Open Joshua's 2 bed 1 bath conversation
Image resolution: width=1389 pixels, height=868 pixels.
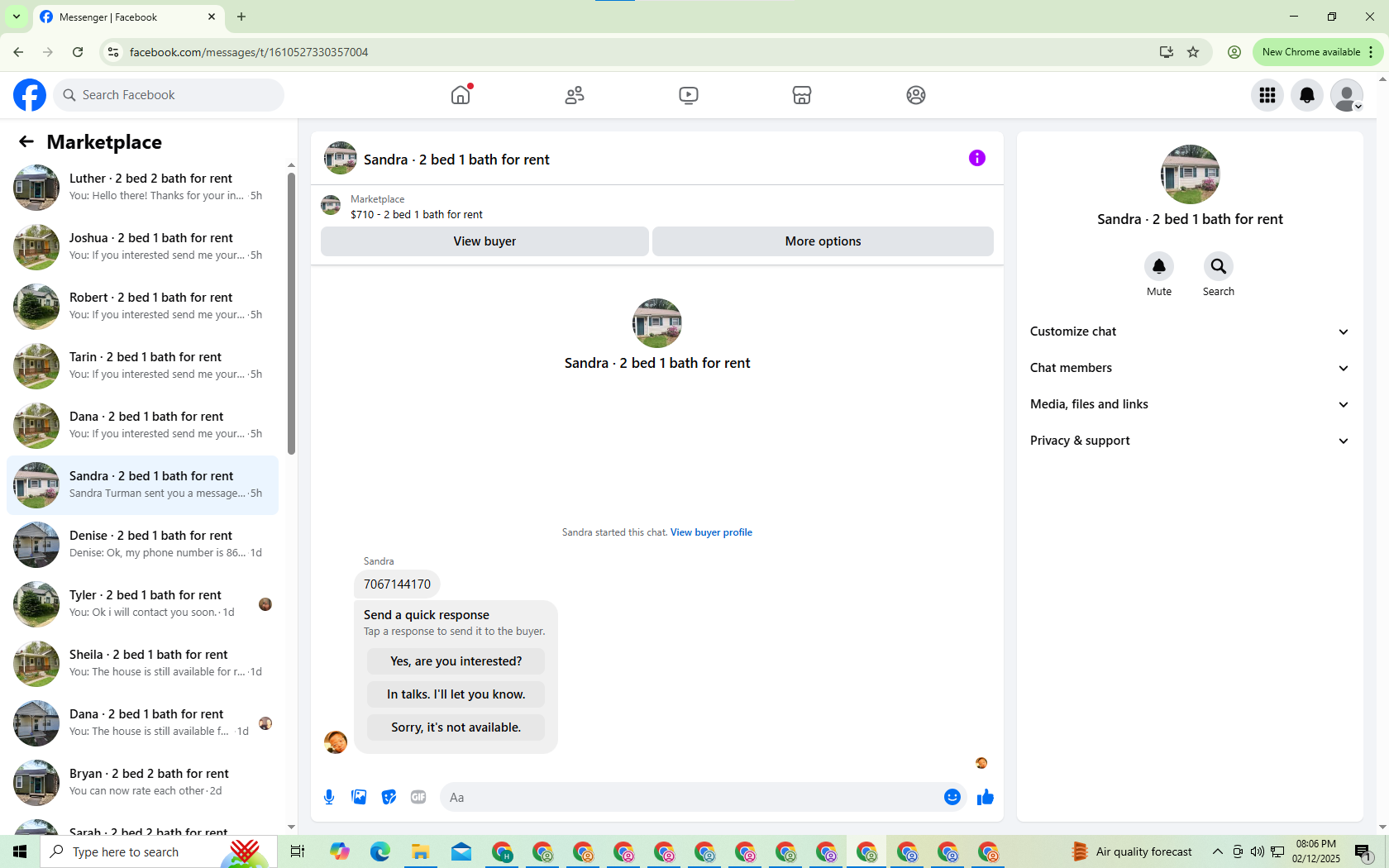[x=142, y=246]
